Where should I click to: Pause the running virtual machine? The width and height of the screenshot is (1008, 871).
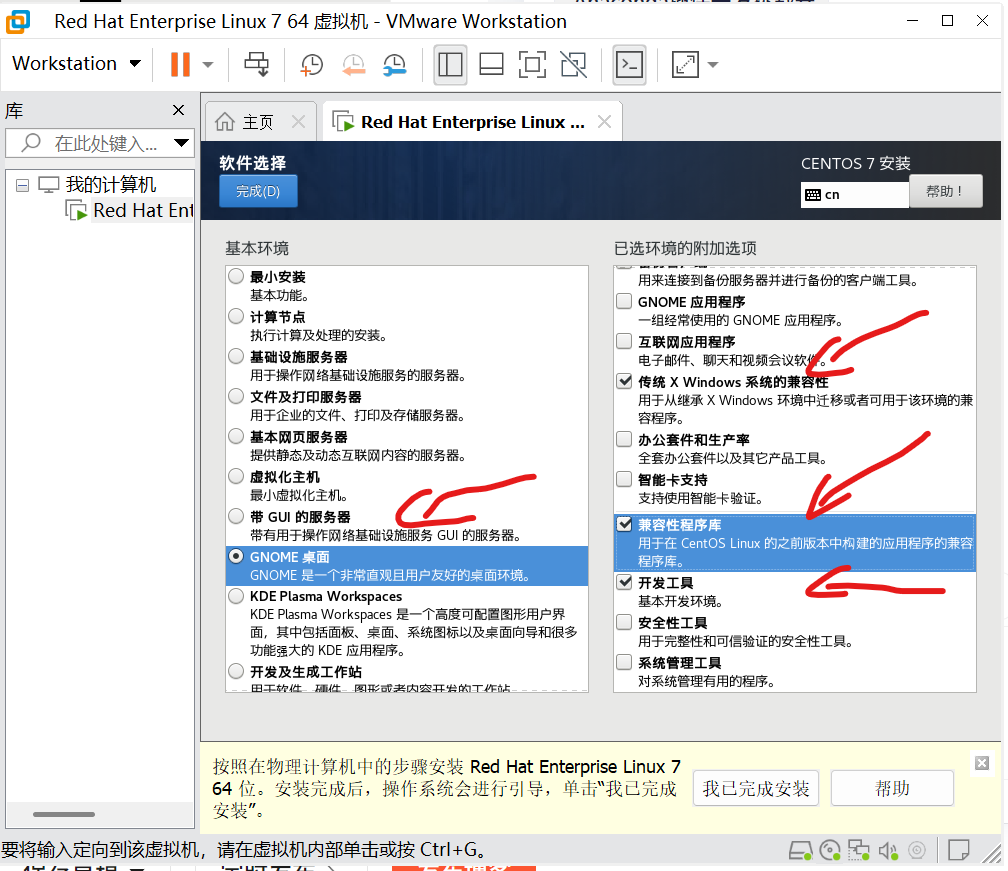click(x=178, y=64)
